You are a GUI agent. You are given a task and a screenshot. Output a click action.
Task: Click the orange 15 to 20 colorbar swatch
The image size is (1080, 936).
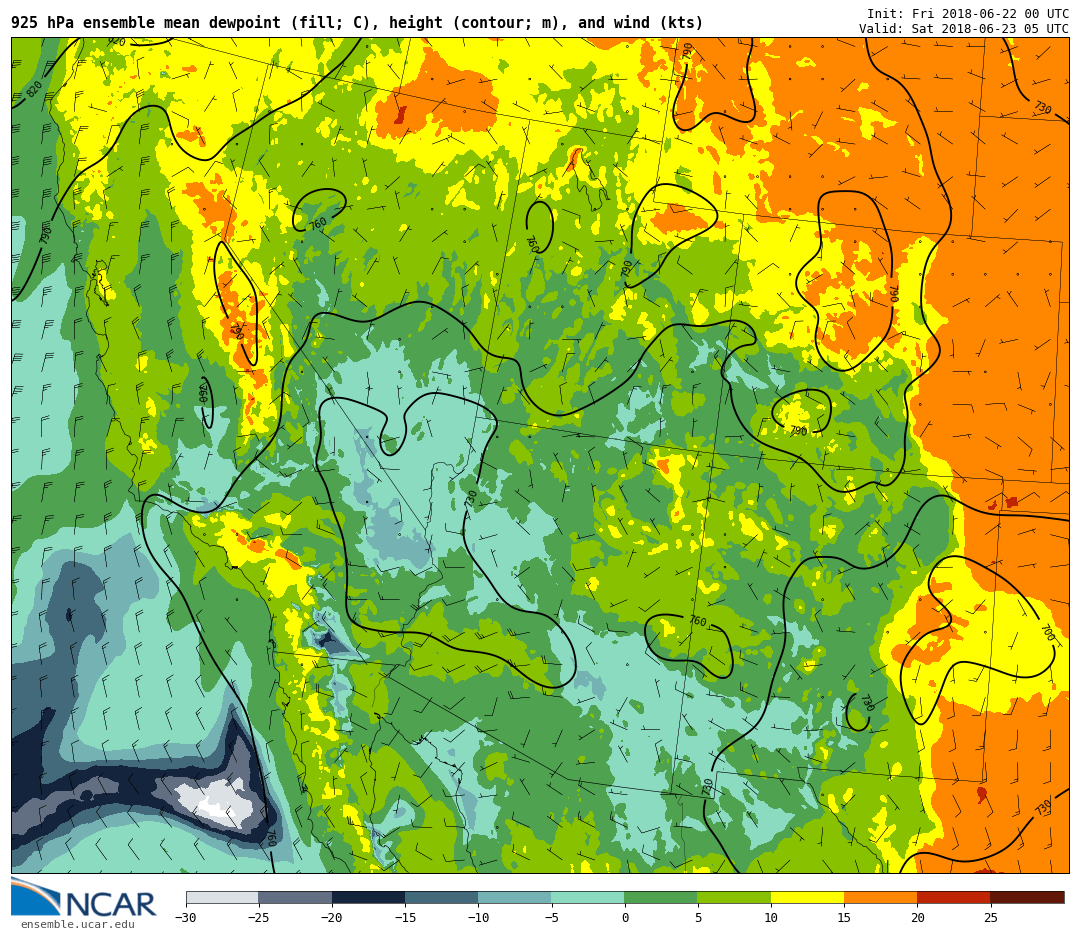tap(880, 897)
